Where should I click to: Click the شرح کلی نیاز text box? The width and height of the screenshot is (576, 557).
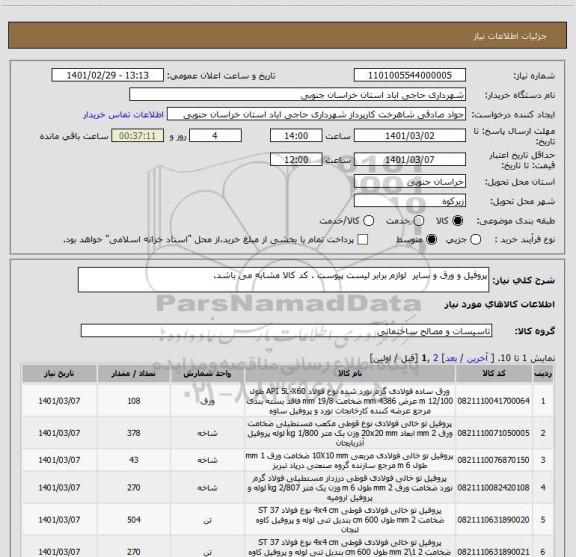[283, 280]
